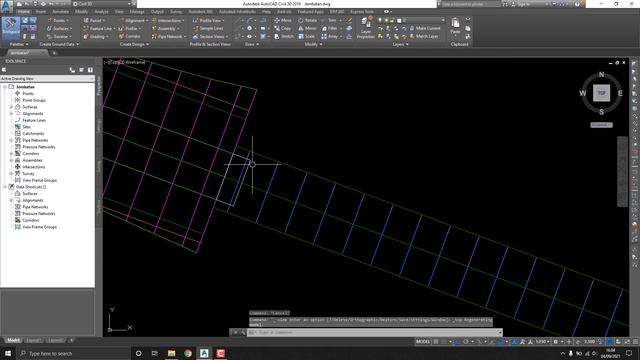Click the Toolspace help icon
Image resolution: width=640 pixels, height=360 pixels.
tap(90, 70)
